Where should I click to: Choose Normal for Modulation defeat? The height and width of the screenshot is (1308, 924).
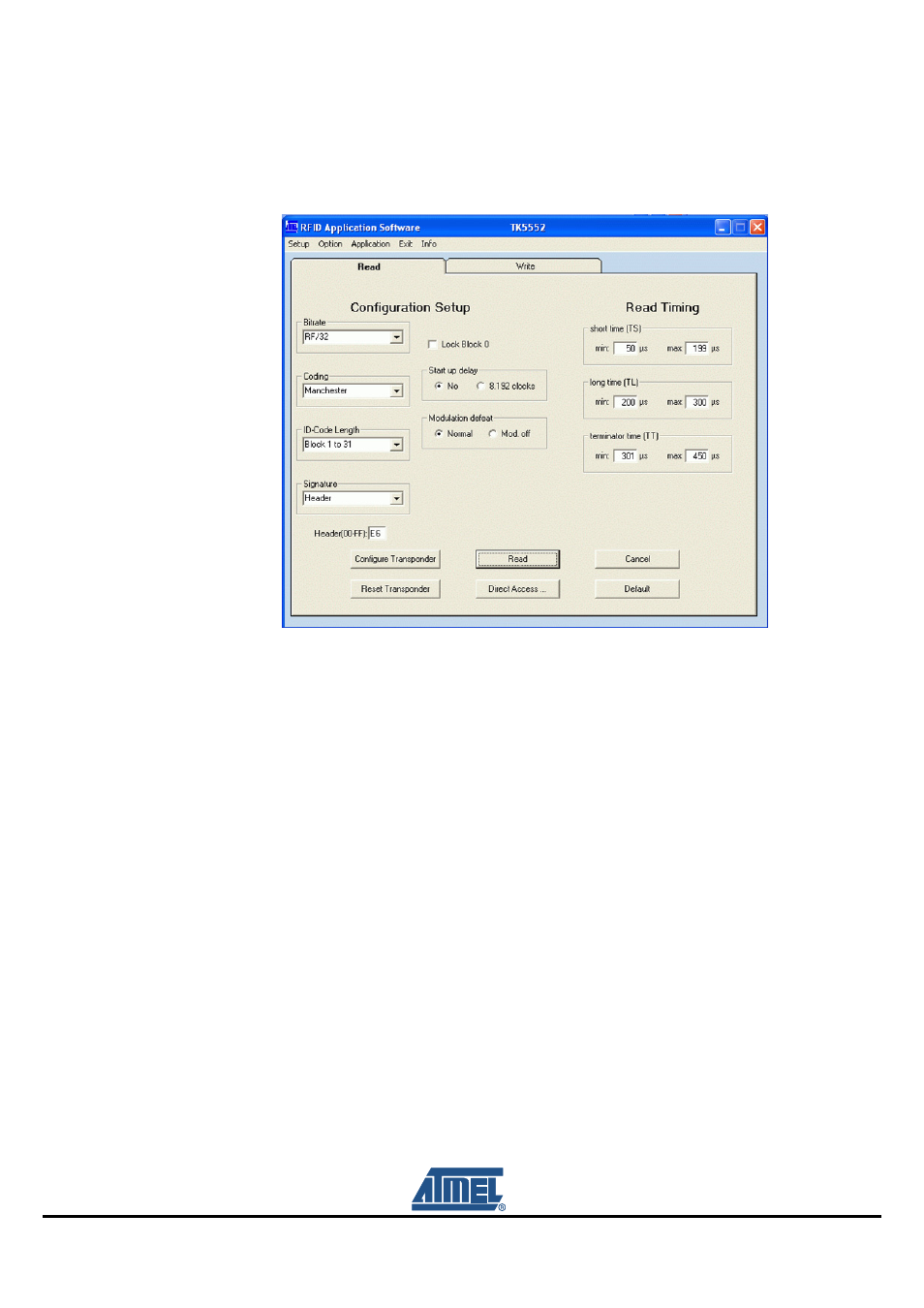[x=439, y=433]
